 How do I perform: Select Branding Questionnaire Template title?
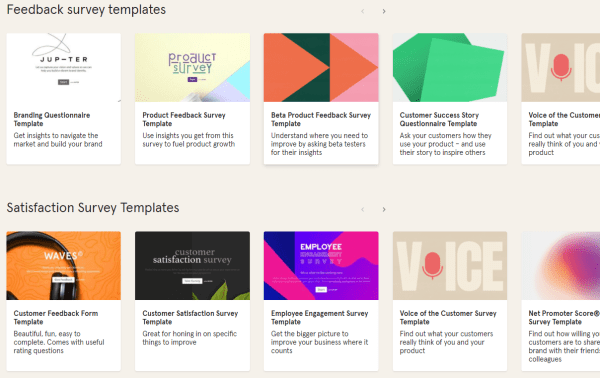coord(52,119)
